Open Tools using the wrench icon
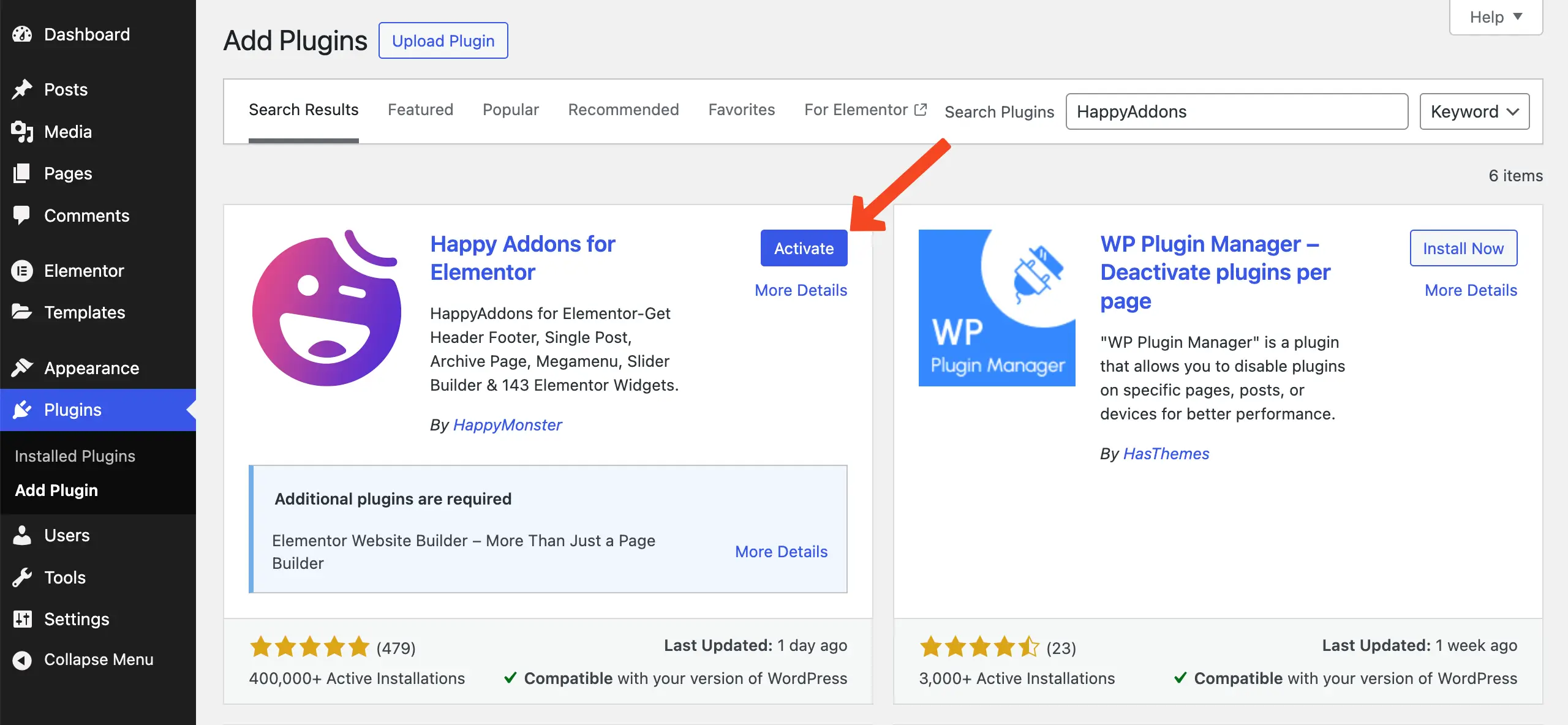This screenshot has height=725, width=1568. coord(22,577)
